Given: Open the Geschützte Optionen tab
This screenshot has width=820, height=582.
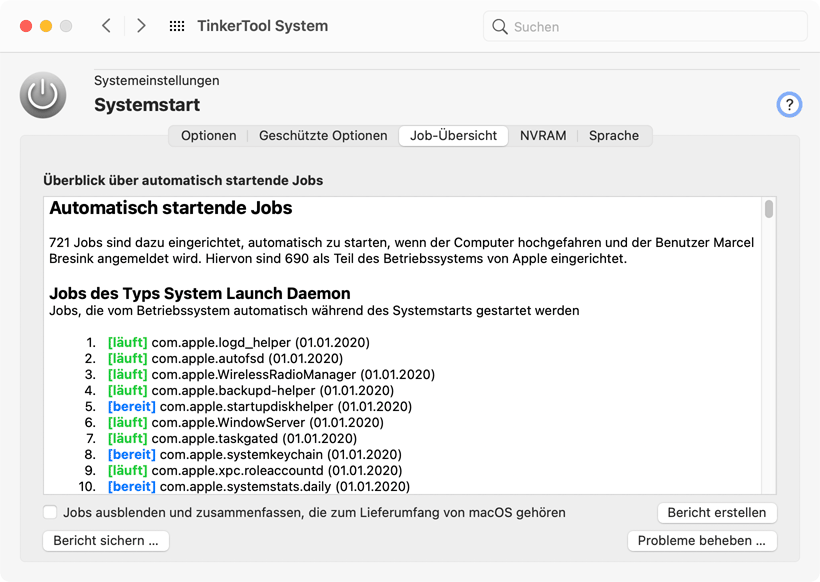Looking at the screenshot, I should point(323,136).
